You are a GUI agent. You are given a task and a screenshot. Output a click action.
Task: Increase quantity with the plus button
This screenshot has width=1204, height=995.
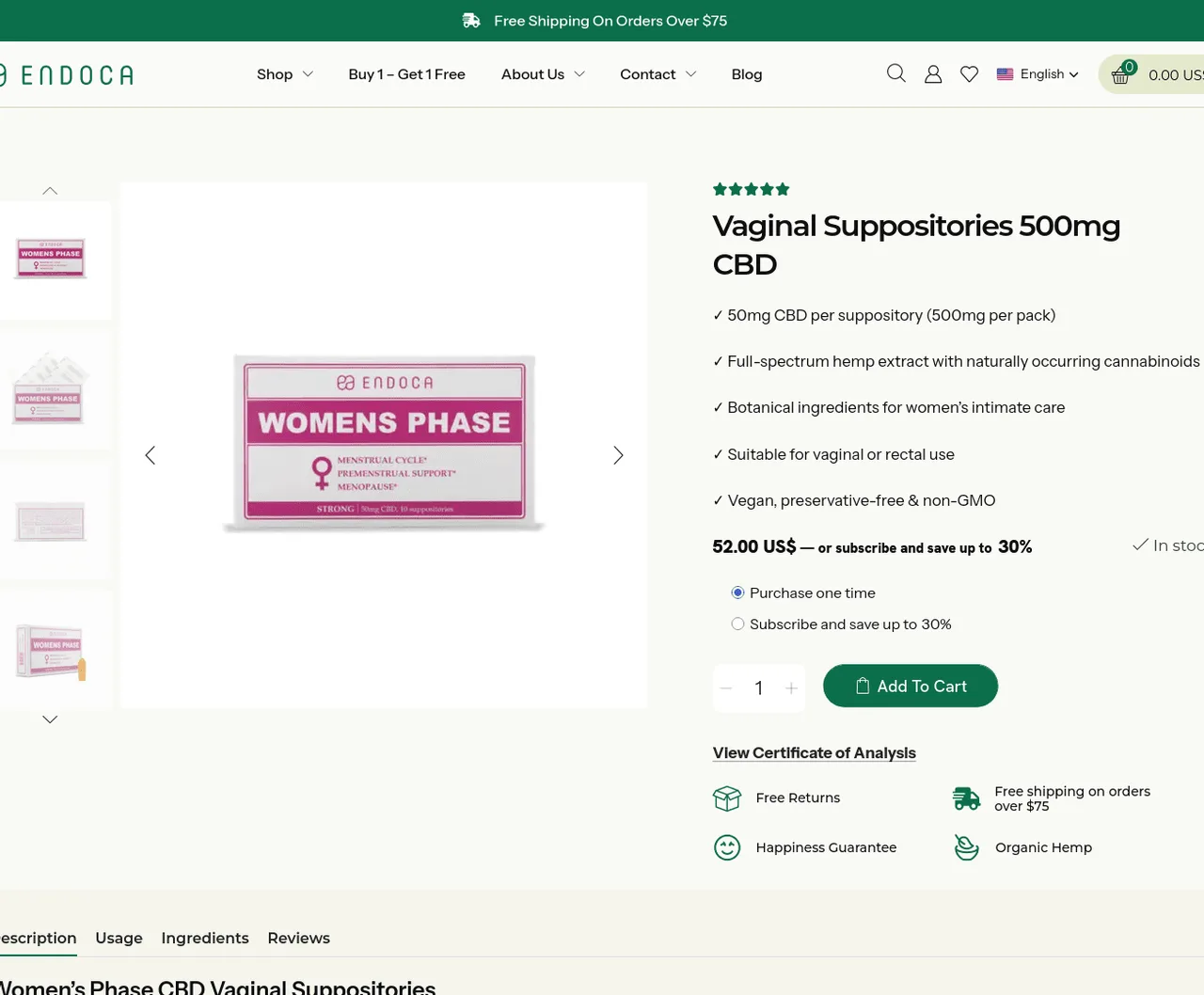(791, 688)
